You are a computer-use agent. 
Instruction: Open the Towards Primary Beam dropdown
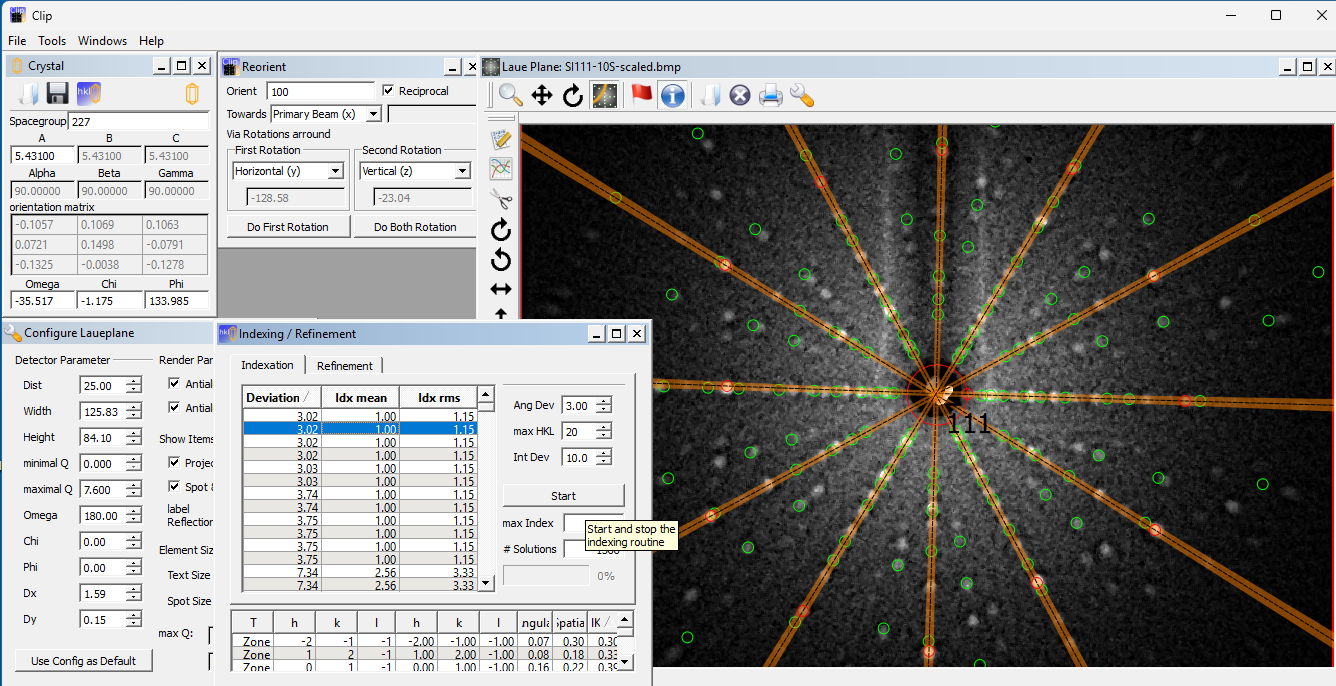373,114
